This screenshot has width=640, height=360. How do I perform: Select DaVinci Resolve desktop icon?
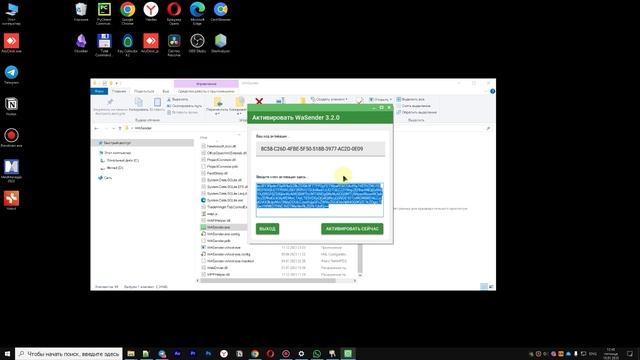[174, 45]
